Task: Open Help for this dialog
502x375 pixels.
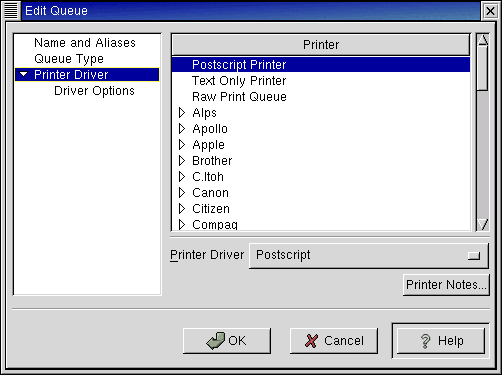Action: tap(441, 341)
